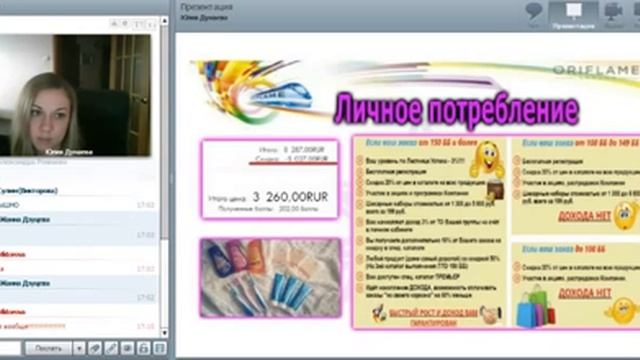The width and height of the screenshot is (640, 360).
Task: Click the scroll down arrow of chat panel
Action: pyautogui.click(x=164, y=333)
